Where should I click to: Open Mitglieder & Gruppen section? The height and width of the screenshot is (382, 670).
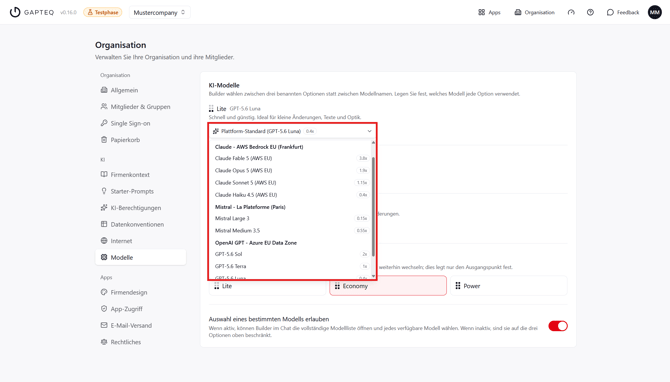(x=141, y=107)
